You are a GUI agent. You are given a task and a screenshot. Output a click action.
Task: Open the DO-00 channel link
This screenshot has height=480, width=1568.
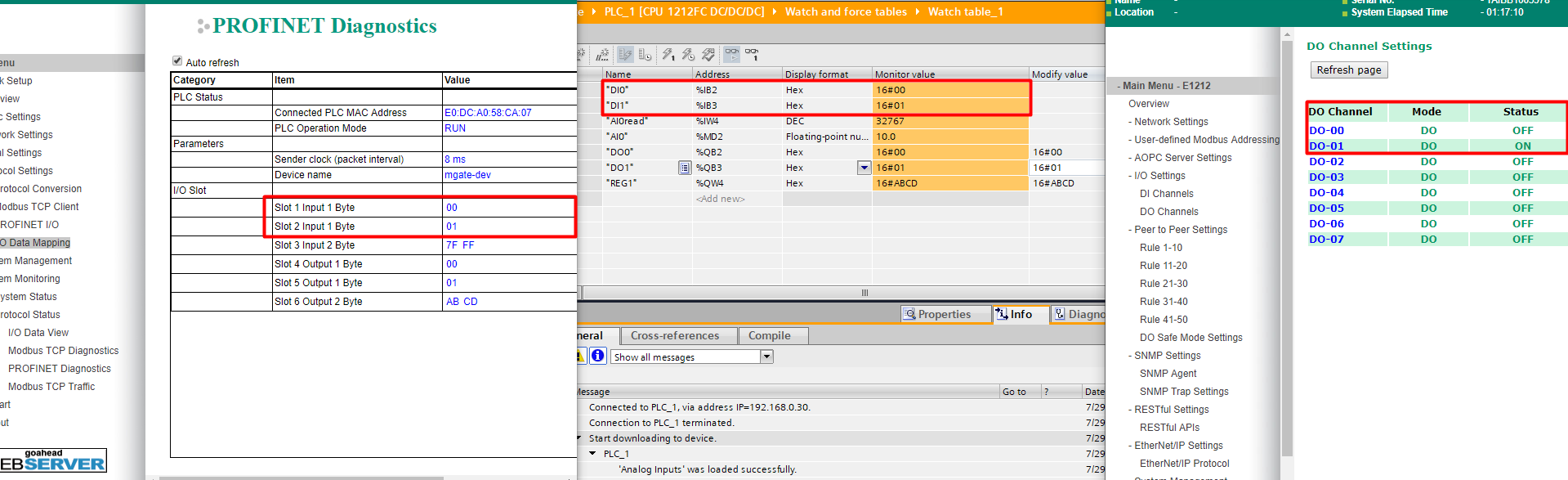pyautogui.click(x=1326, y=130)
